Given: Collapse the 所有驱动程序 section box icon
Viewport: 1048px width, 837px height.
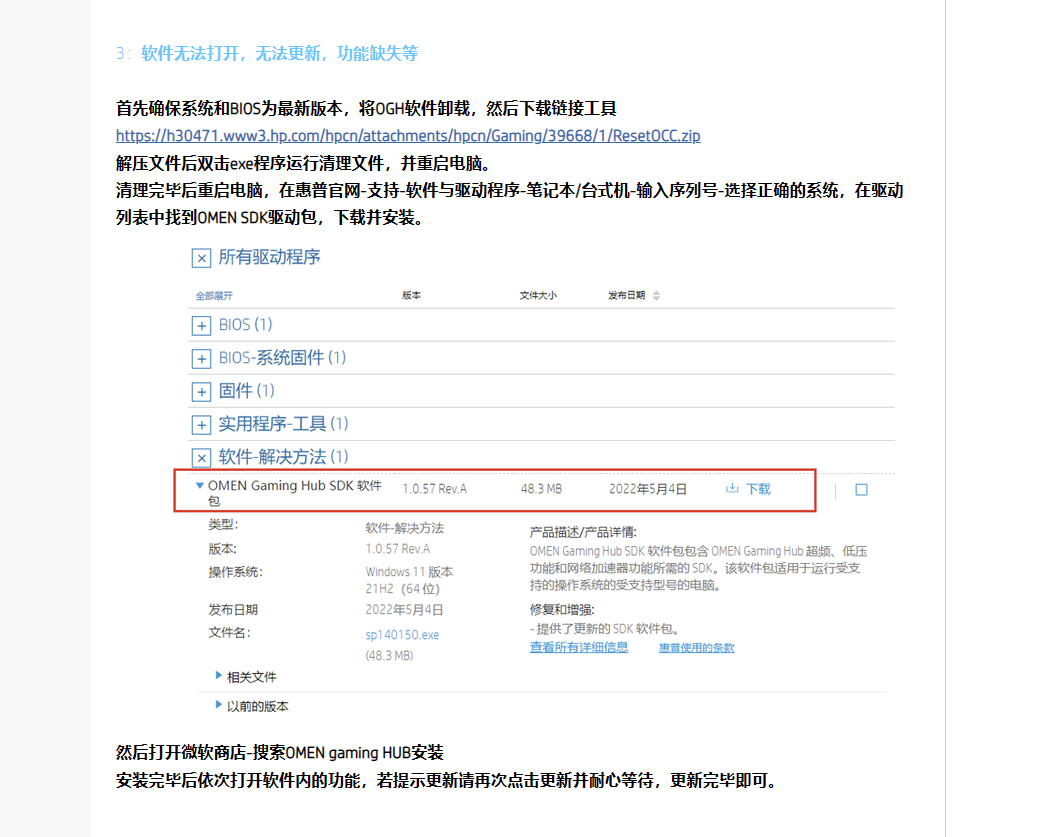Looking at the screenshot, I should (x=201, y=258).
